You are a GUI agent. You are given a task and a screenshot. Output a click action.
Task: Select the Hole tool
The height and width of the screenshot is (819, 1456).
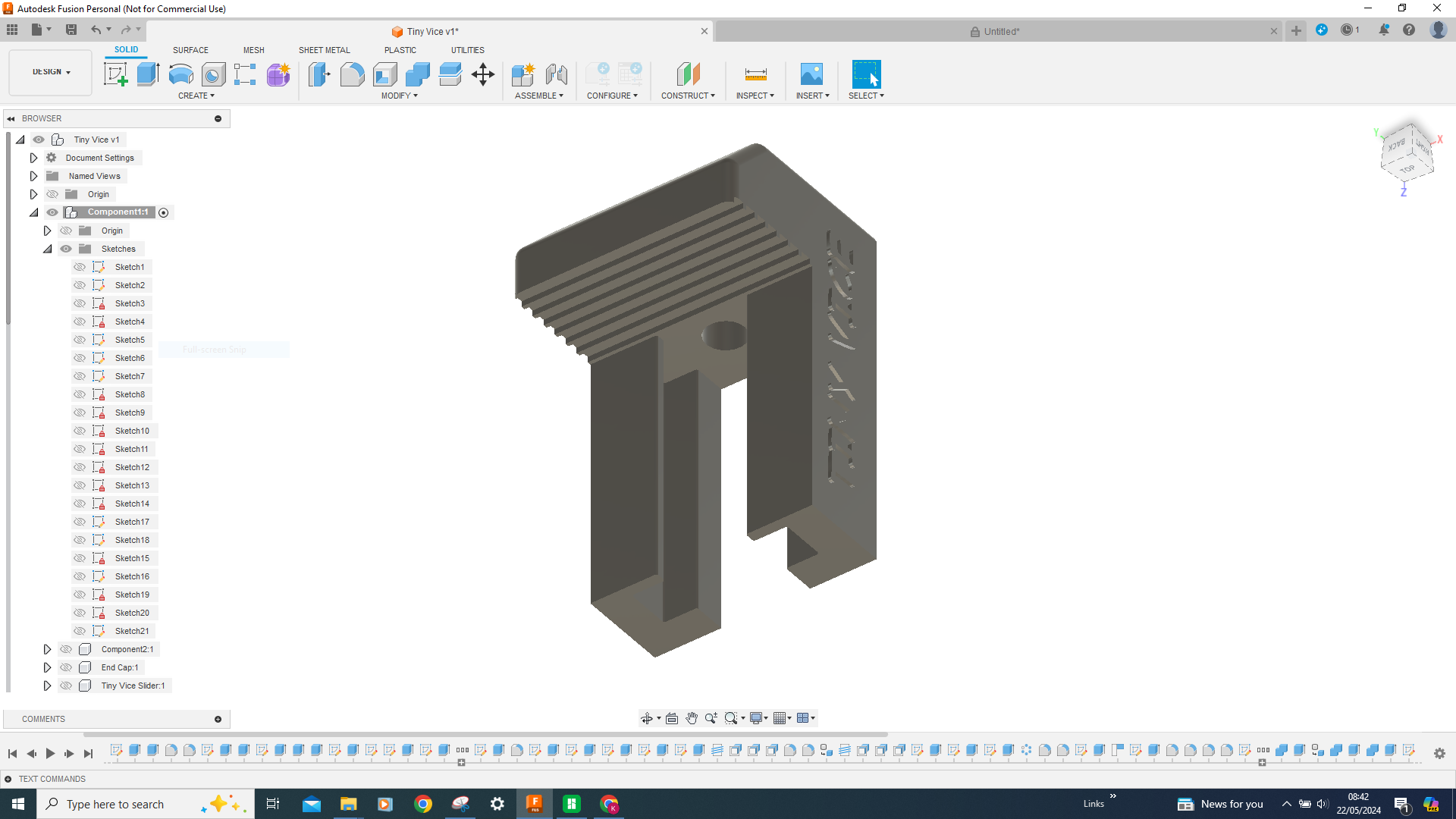[213, 74]
